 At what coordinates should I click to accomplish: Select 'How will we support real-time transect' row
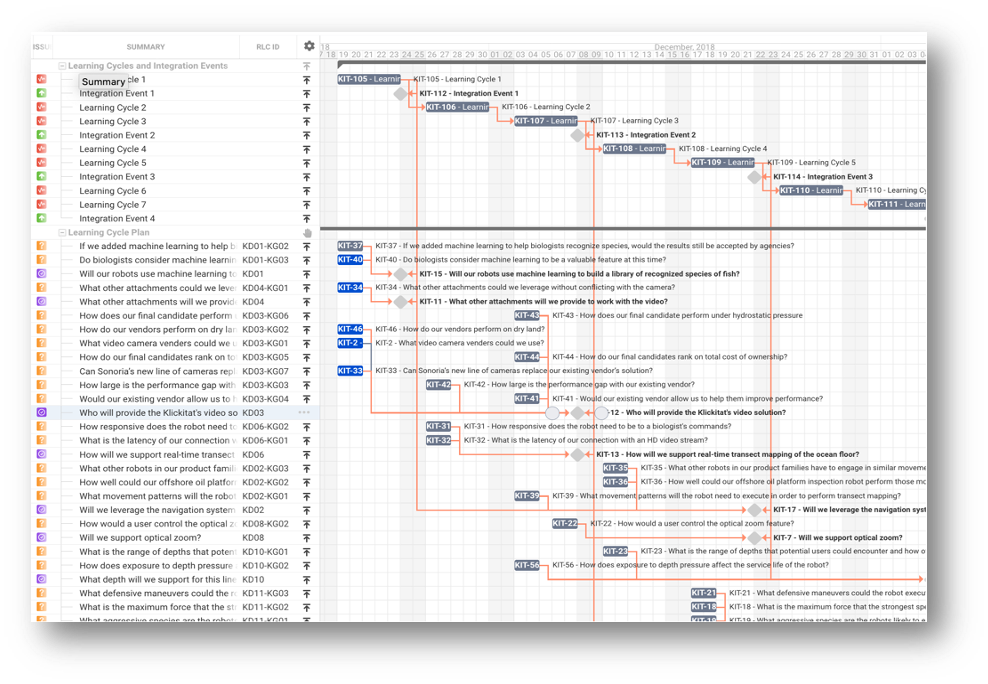[x=175, y=454]
